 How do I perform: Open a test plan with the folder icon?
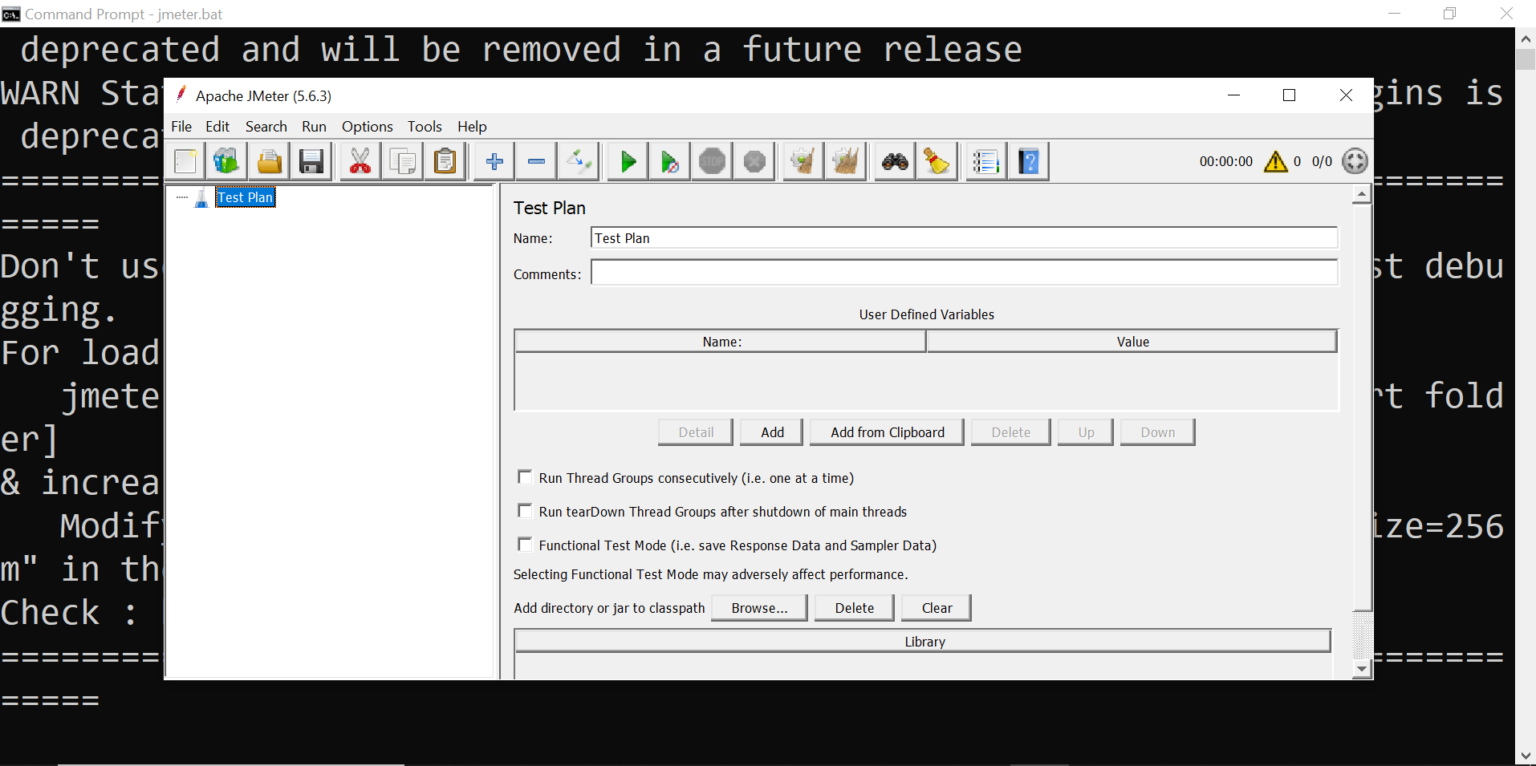click(268, 160)
